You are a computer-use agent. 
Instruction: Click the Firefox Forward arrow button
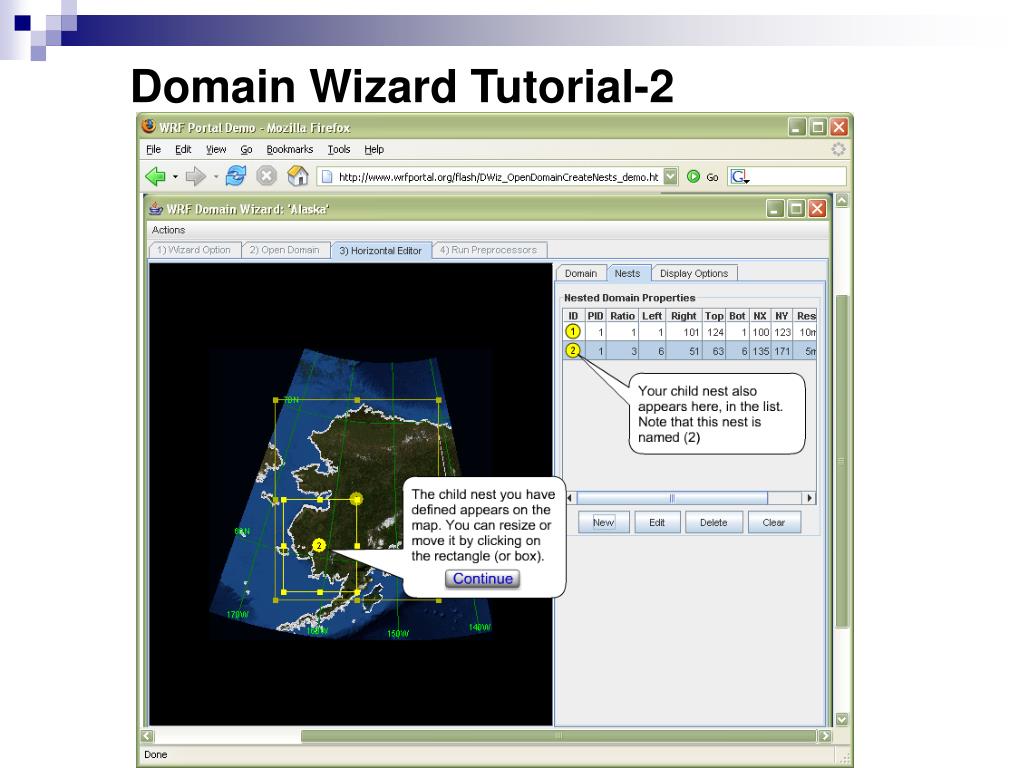[x=195, y=176]
